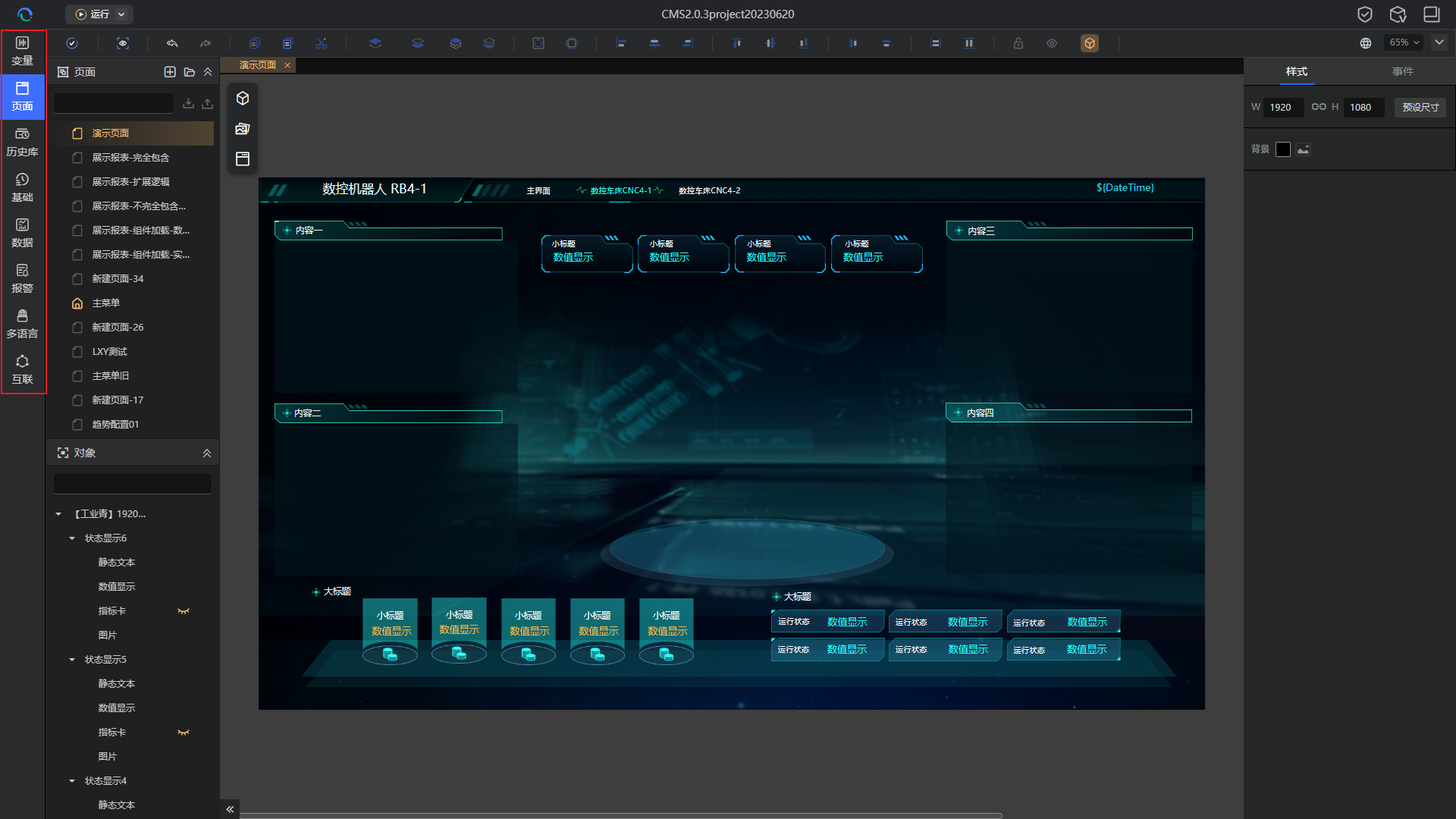This screenshot has height=819, width=1456.
Task: Toggle the width-height link constraint icon
Action: [1319, 107]
